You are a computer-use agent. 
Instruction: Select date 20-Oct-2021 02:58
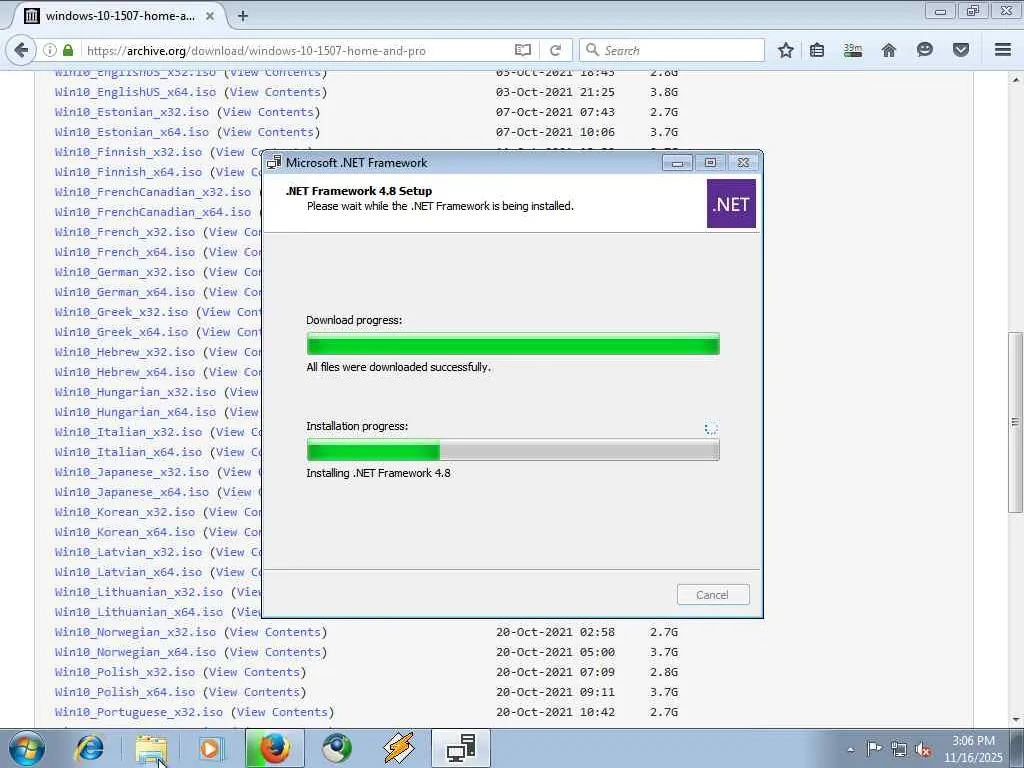(x=555, y=632)
